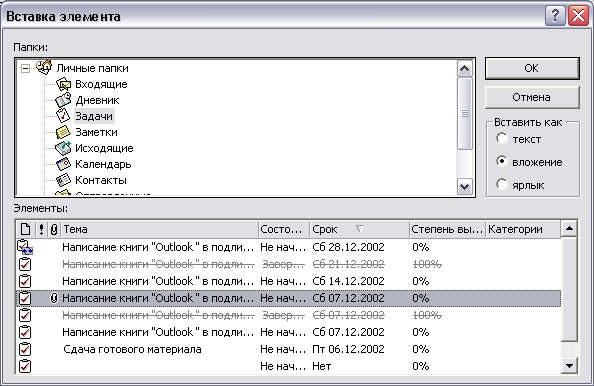Sort by the importance exclamation column header
The image size is (594, 386).
pyautogui.click(x=41, y=229)
